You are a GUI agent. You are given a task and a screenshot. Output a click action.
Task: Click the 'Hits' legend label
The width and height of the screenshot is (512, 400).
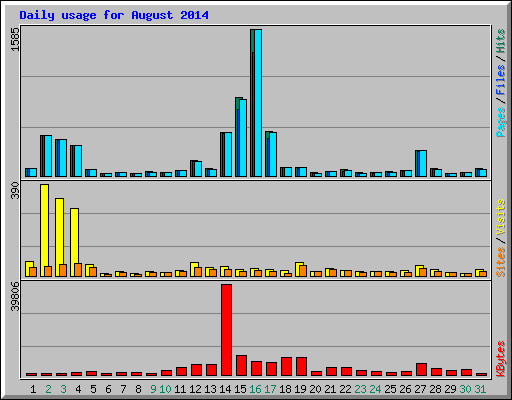coord(501,41)
